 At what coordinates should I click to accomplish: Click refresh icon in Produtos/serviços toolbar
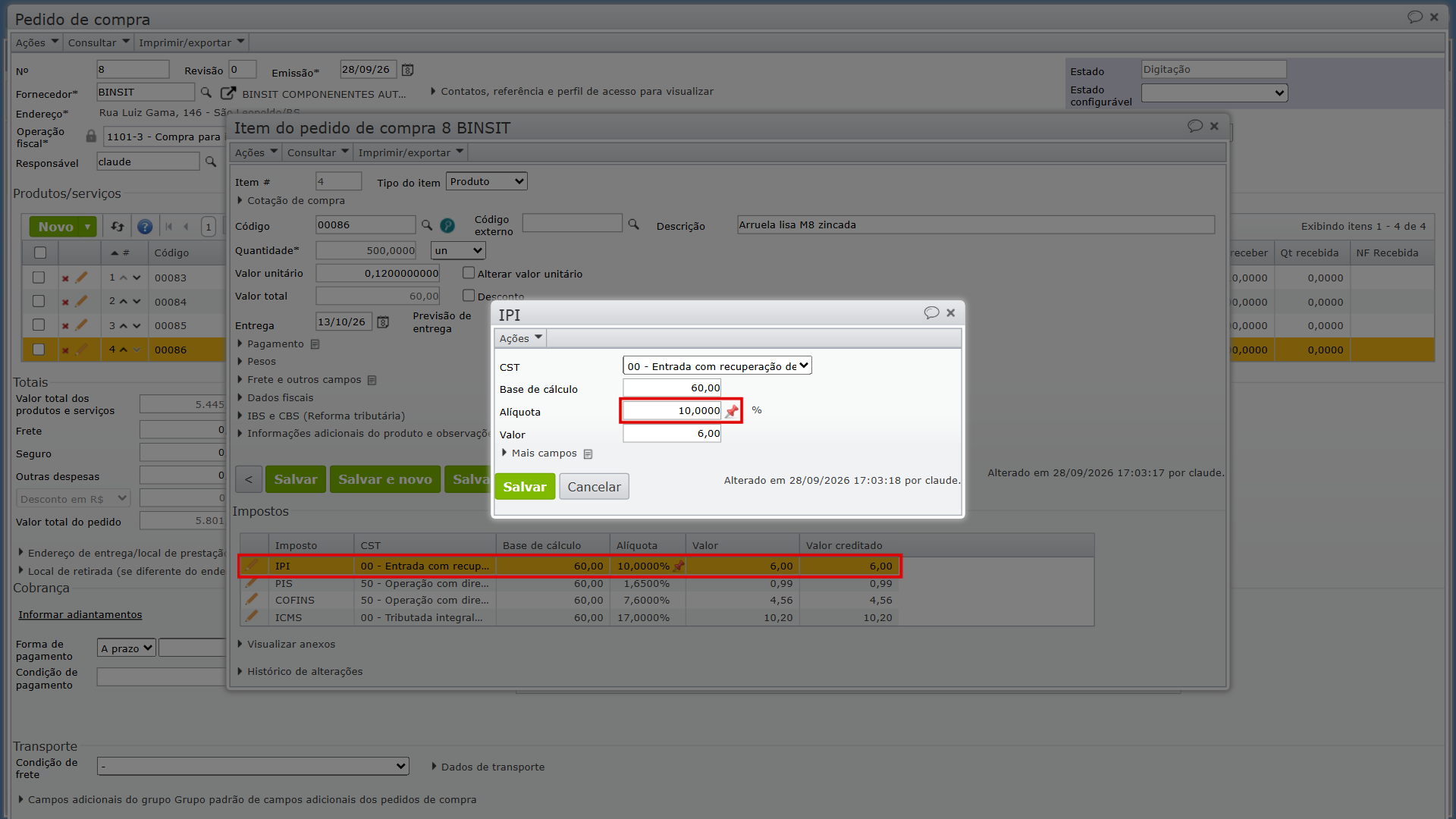click(x=118, y=227)
